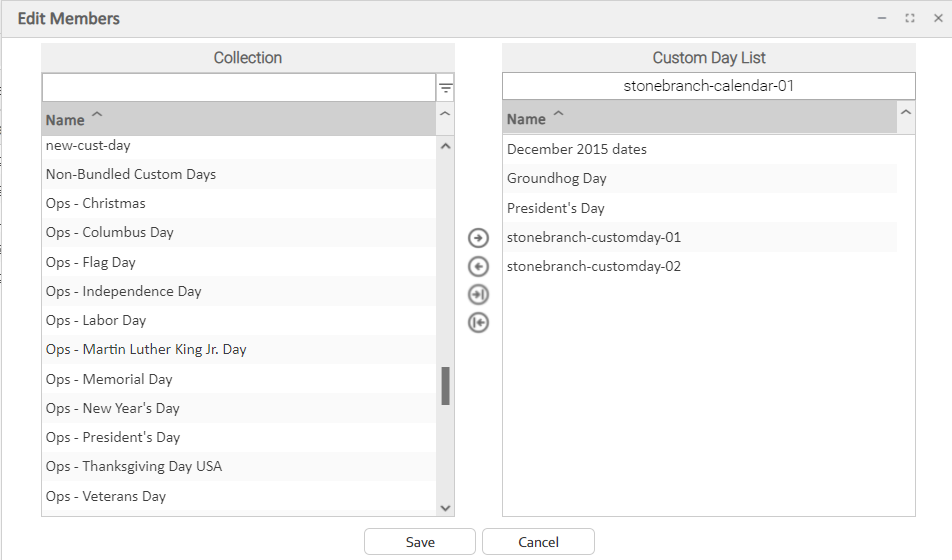Click the move-right arrow icon
The height and width of the screenshot is (560, 952).
(478, 238)
